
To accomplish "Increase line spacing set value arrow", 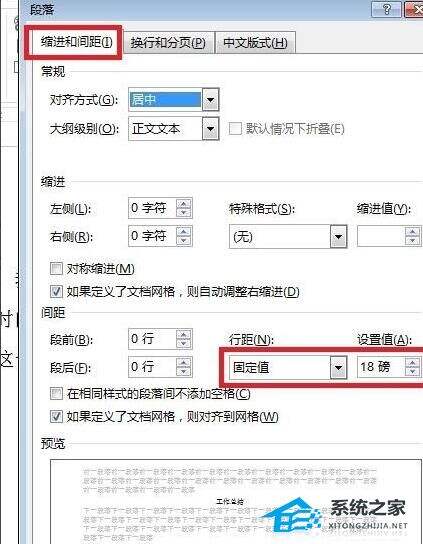I will click(412, 363).
